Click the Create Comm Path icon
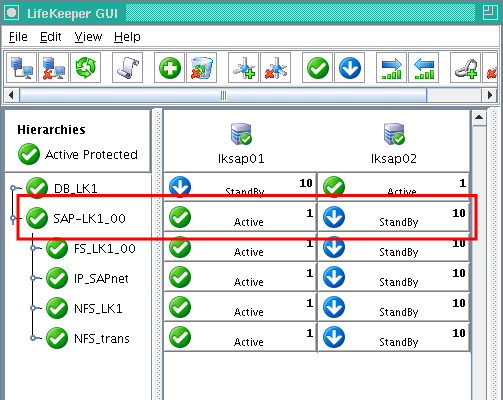Viewport: 503px width, 400px height. [x=244, y=68]
